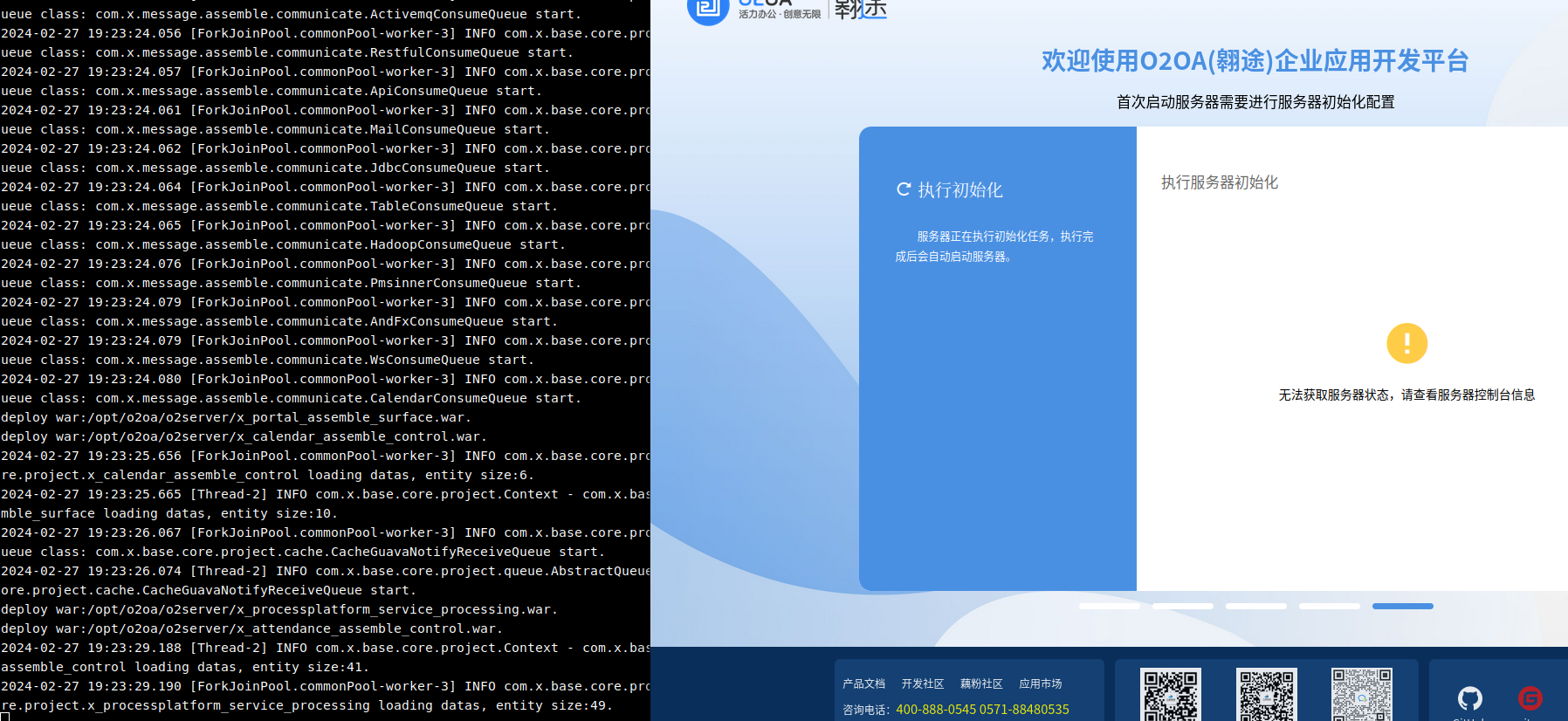1568x721 pixels.
Task: Click the 翱途 brand text in header
Action: point(861,9)
